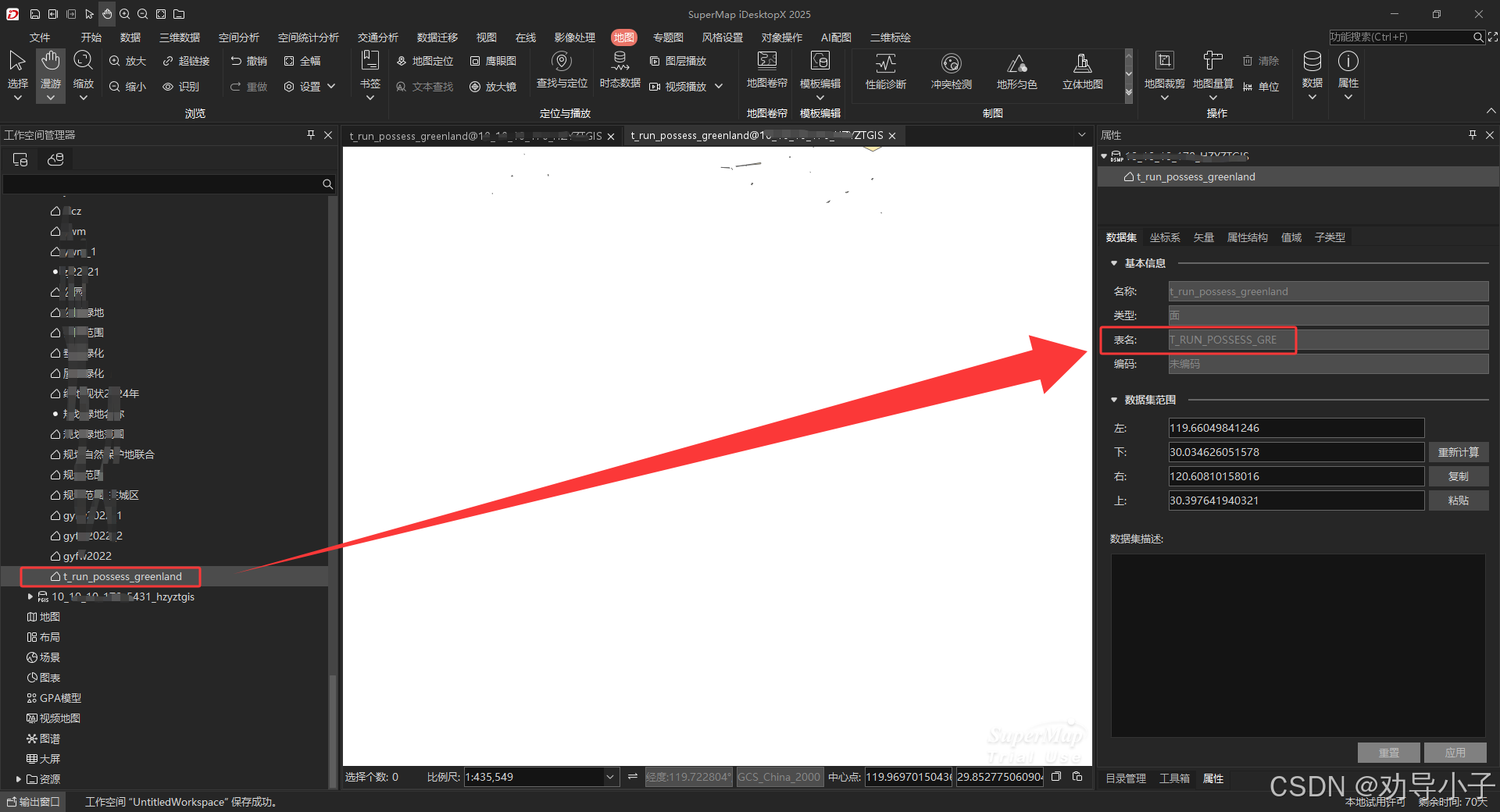Click the 重新计算 recalculate button
Image resolution: width=1500 pixels, height=812 pixels.
click(1458, 452)
